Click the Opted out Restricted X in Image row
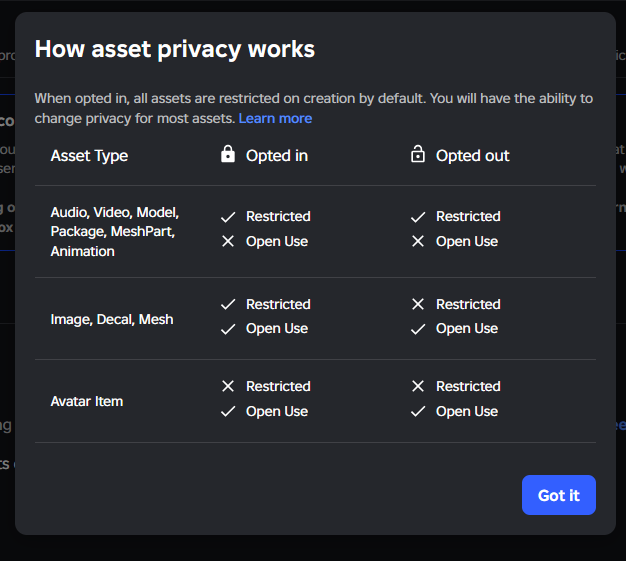The image size is (626, 561). pyautogui.click(x=418, y=304)
